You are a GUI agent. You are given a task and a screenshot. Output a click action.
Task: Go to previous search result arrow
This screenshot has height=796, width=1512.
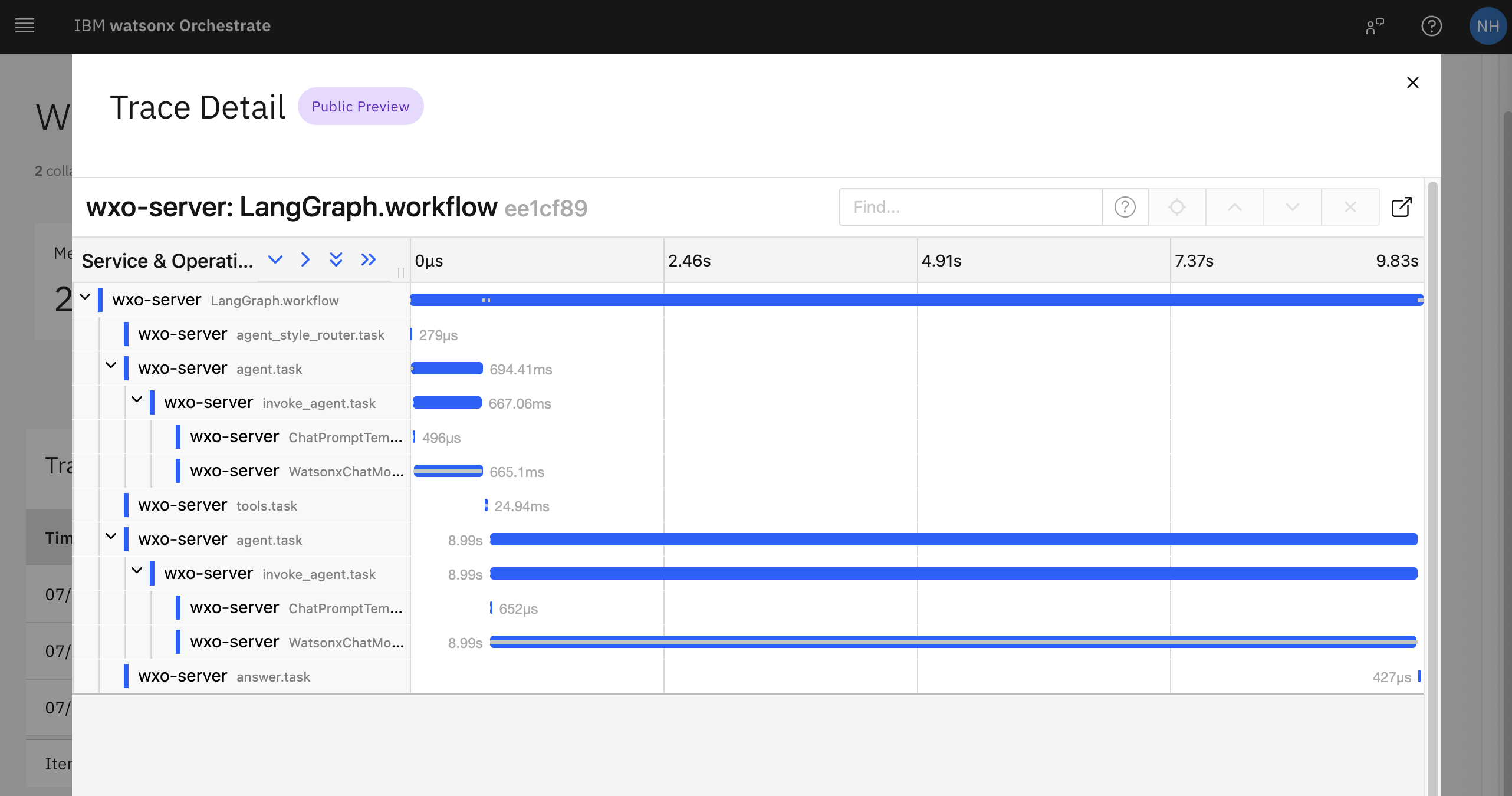1235,207
